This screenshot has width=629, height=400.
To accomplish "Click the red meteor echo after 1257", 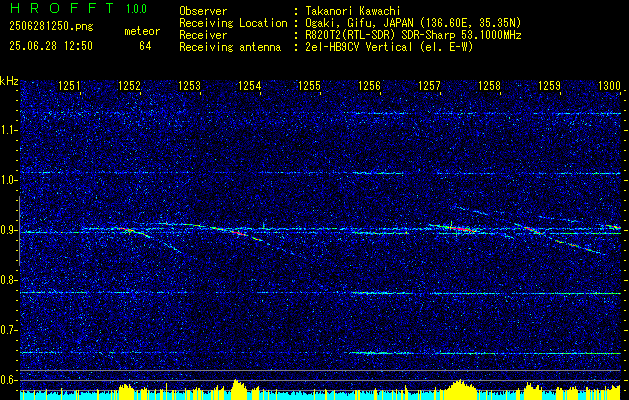I will [x=461, y=229].
